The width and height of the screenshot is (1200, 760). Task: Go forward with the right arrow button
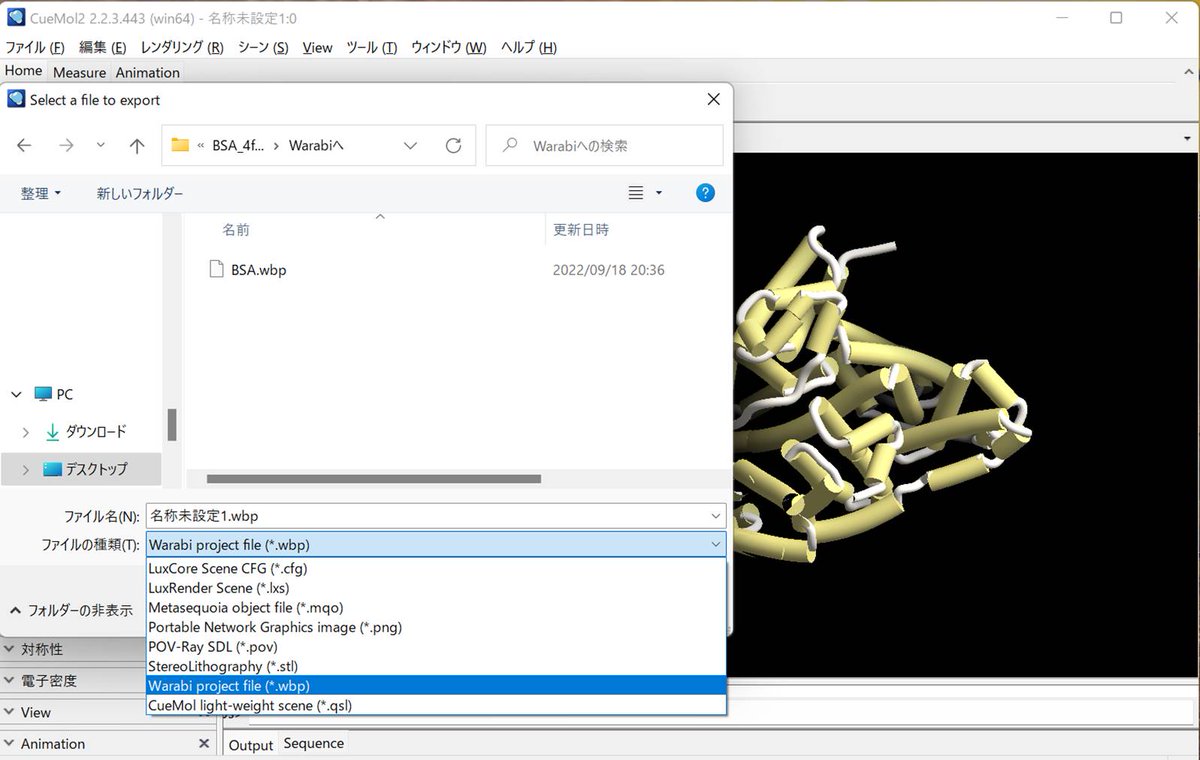pyautogui.click(x=66, y=145)
